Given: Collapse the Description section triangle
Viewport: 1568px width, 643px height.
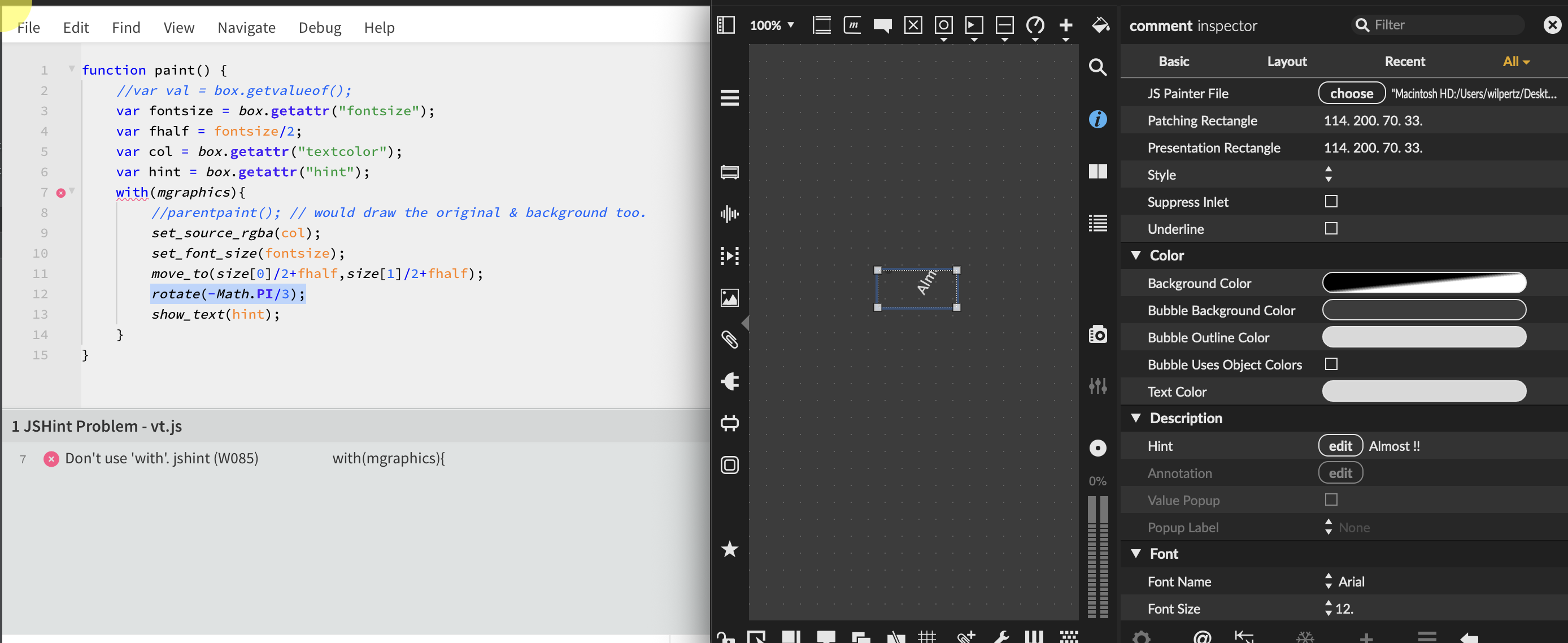Looking at the screenshot, I should (x=1135, y=418).
